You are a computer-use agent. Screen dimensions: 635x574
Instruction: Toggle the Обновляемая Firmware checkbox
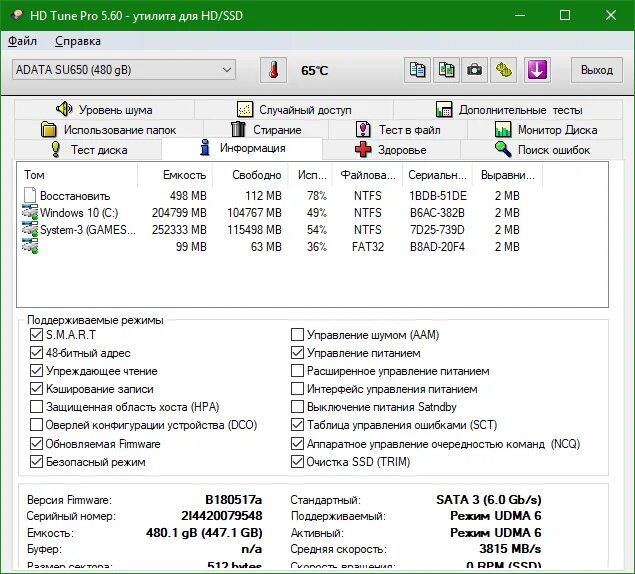point(36,444)
